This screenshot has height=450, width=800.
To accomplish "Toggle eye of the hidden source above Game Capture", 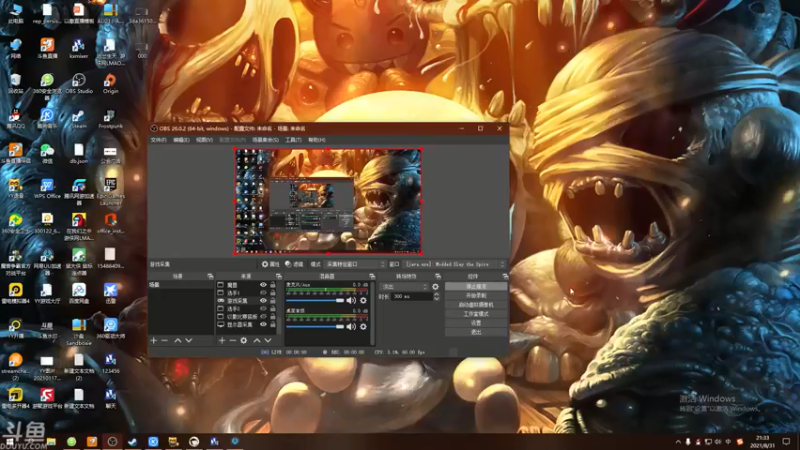I will pyautogui.click(x=263, y=293).
